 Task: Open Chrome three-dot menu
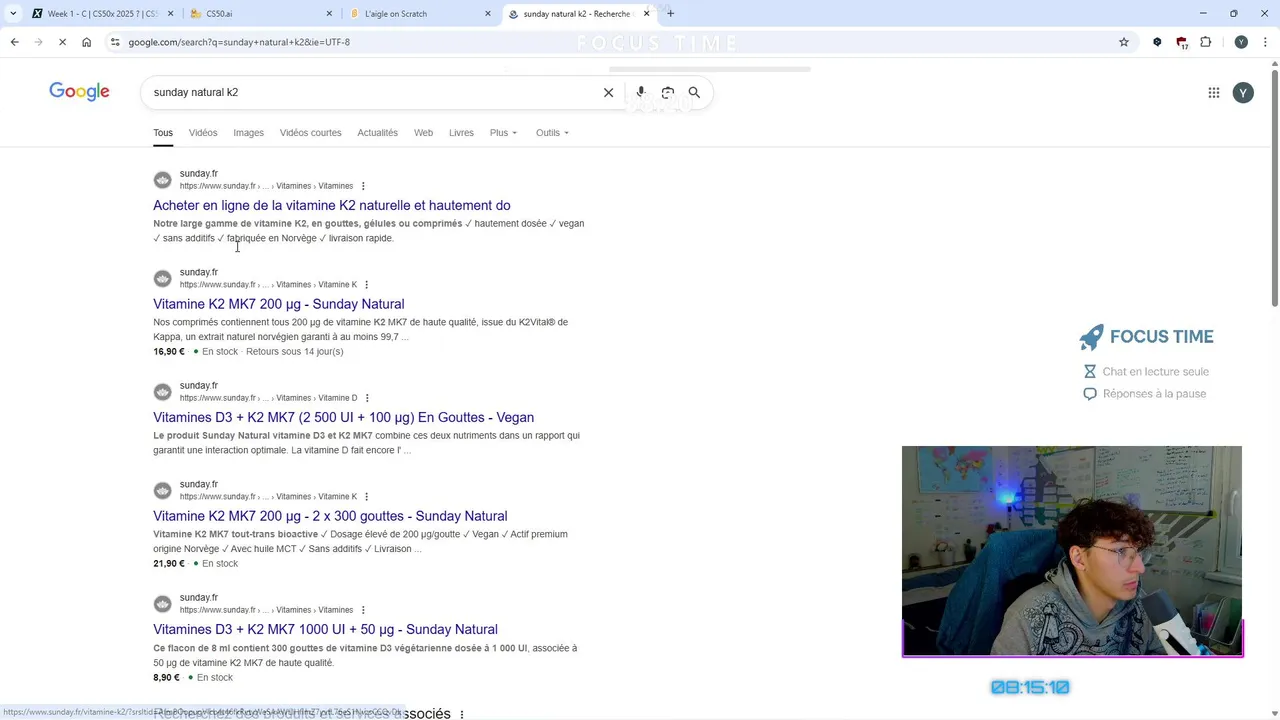[x=1265, y=42]
